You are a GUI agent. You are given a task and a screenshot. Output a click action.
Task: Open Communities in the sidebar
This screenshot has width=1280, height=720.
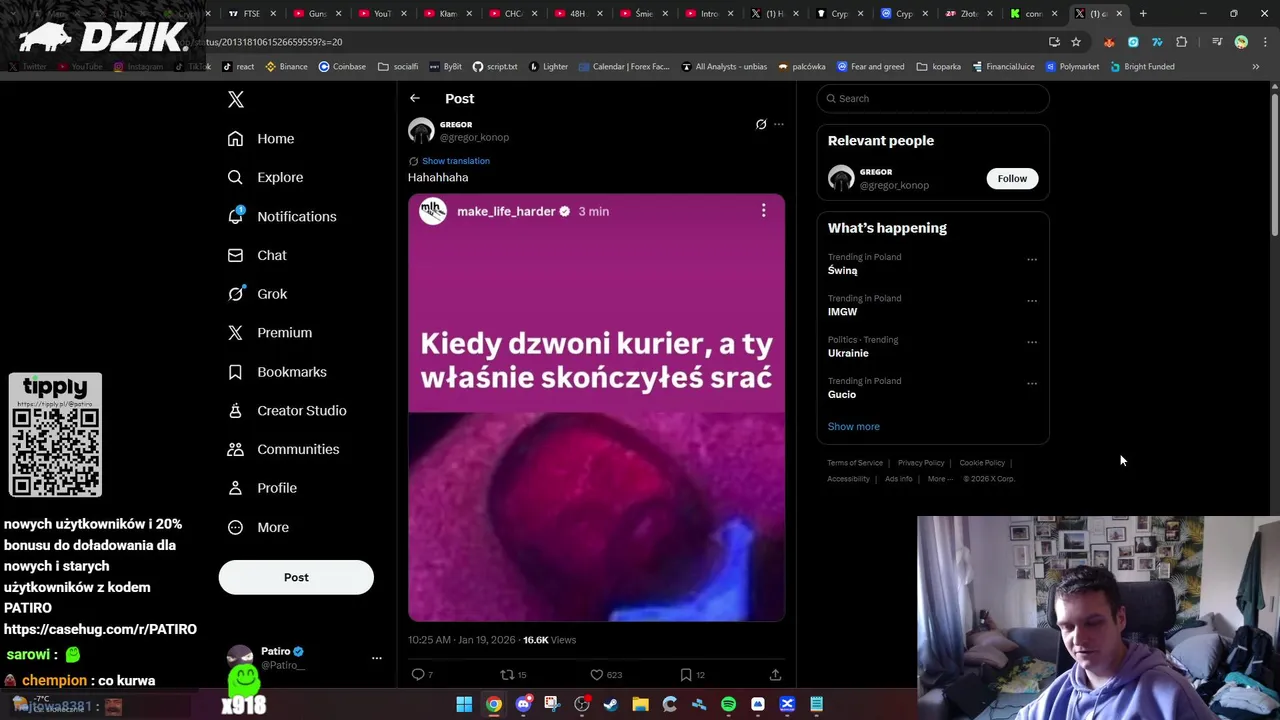coord(283,449)
